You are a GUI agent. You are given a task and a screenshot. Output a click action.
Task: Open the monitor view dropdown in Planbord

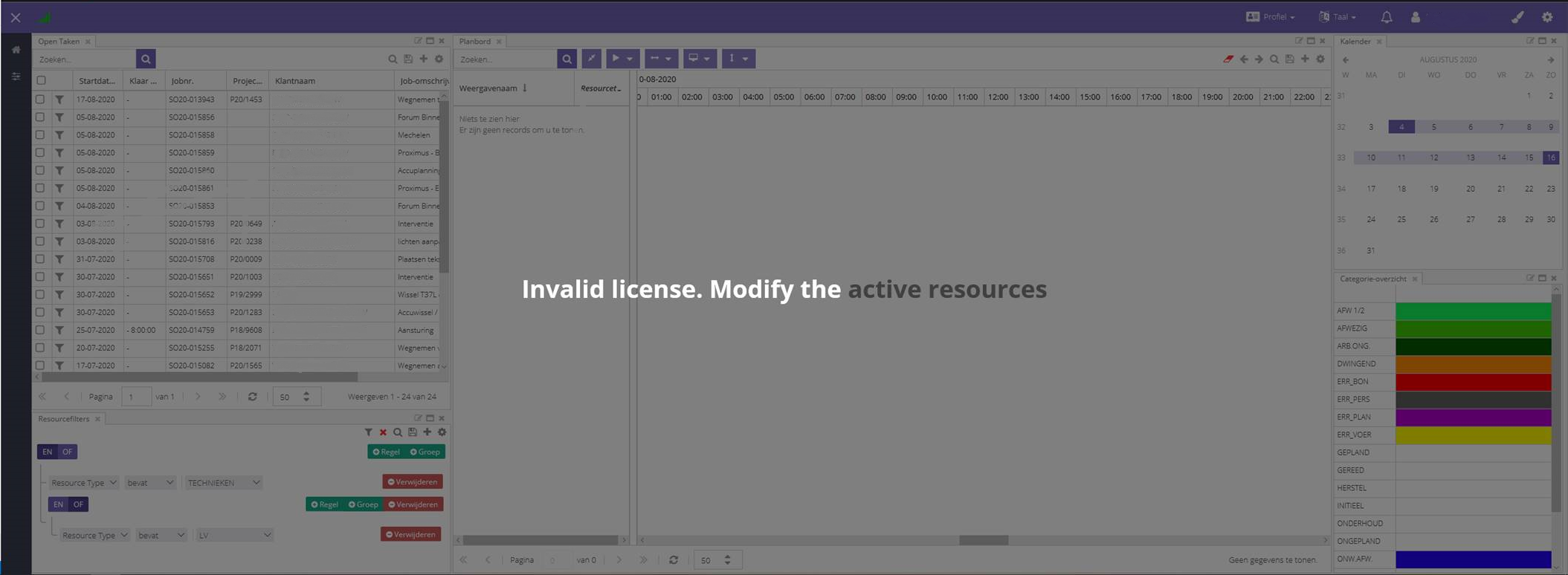[x=700, y=59]
